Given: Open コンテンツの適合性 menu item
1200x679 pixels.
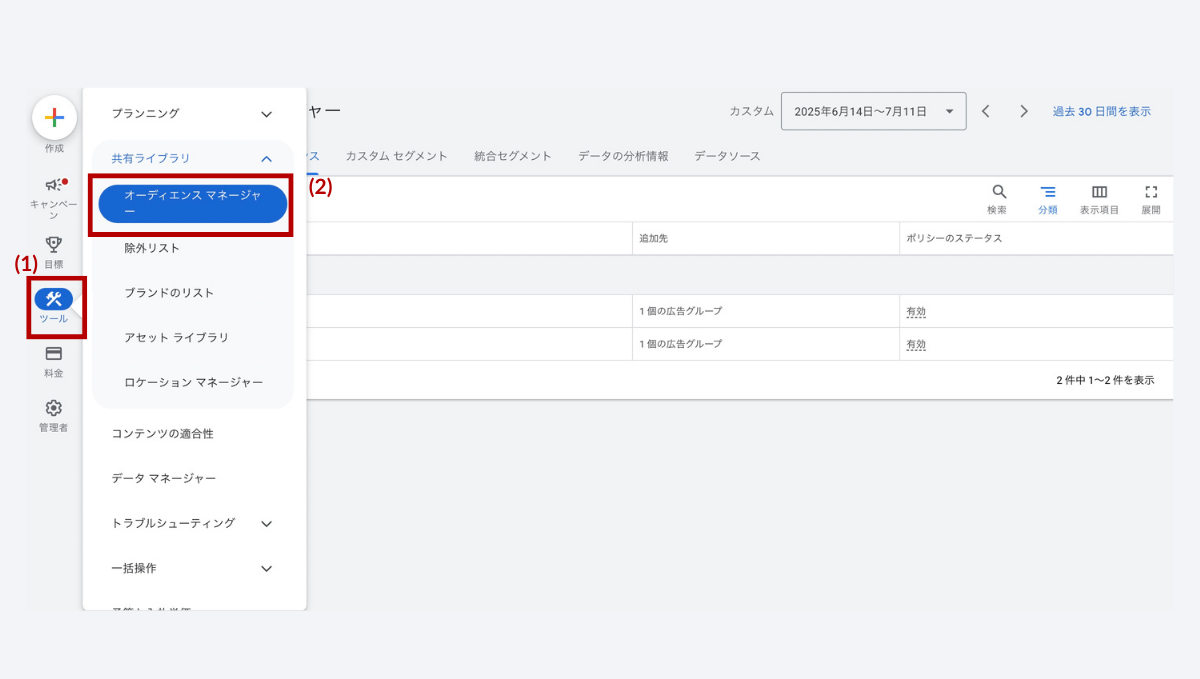Looking at the screenshot, I should coord(162,434).
